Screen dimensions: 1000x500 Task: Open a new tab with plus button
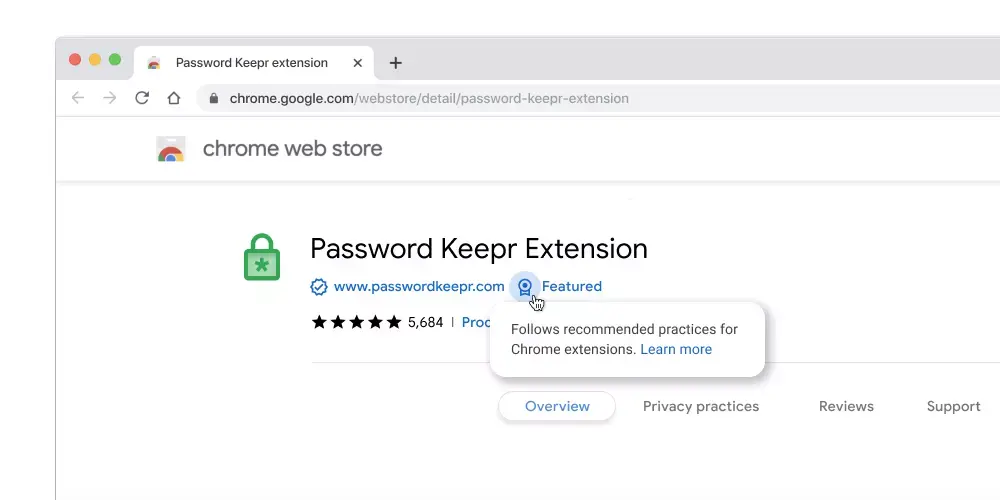coord(395,62)
